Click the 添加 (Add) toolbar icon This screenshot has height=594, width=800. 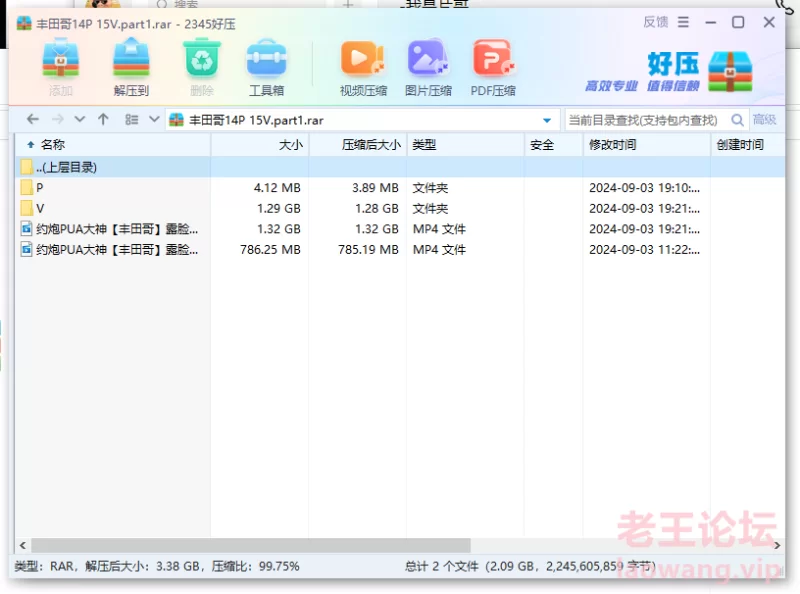coord(60,67)
